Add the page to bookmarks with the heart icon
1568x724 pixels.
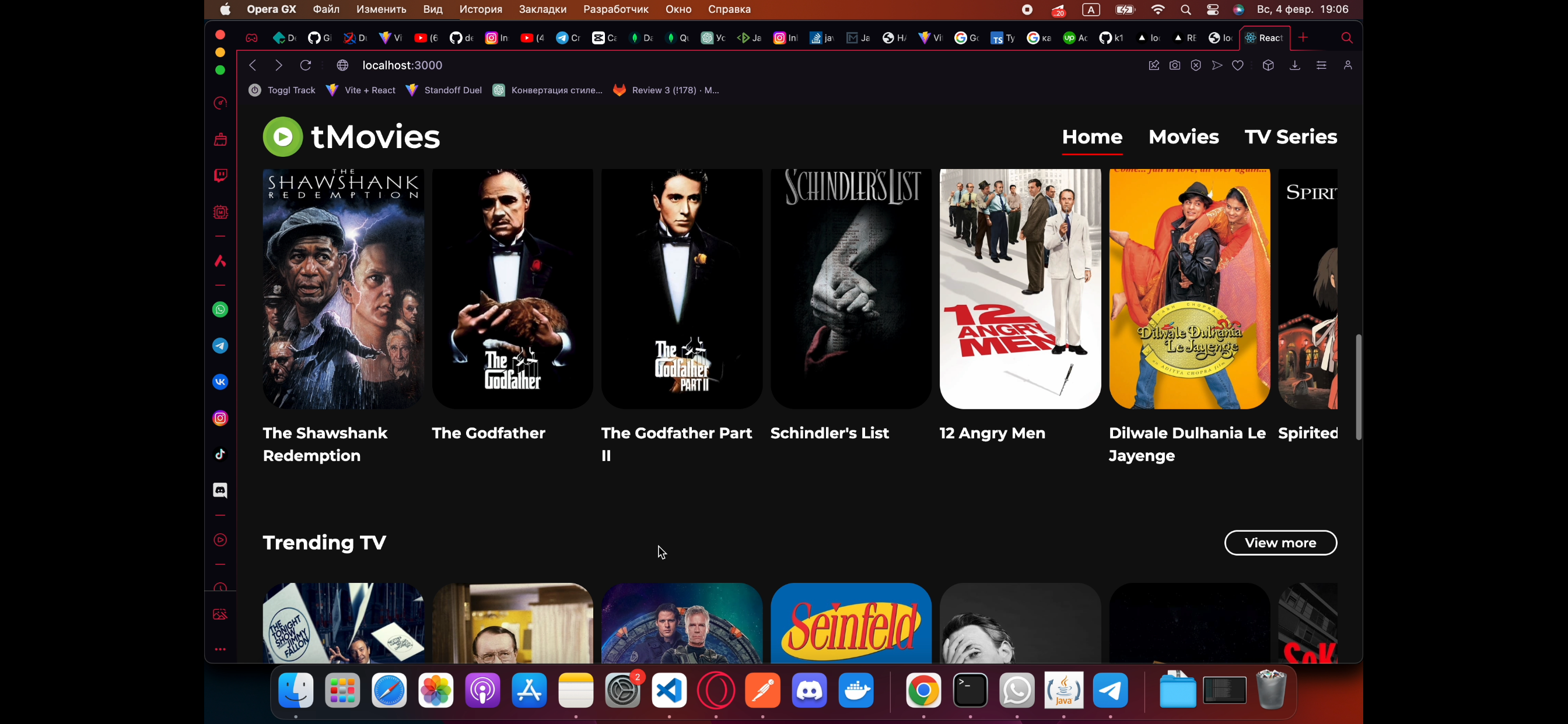[x=1237, y=65]
